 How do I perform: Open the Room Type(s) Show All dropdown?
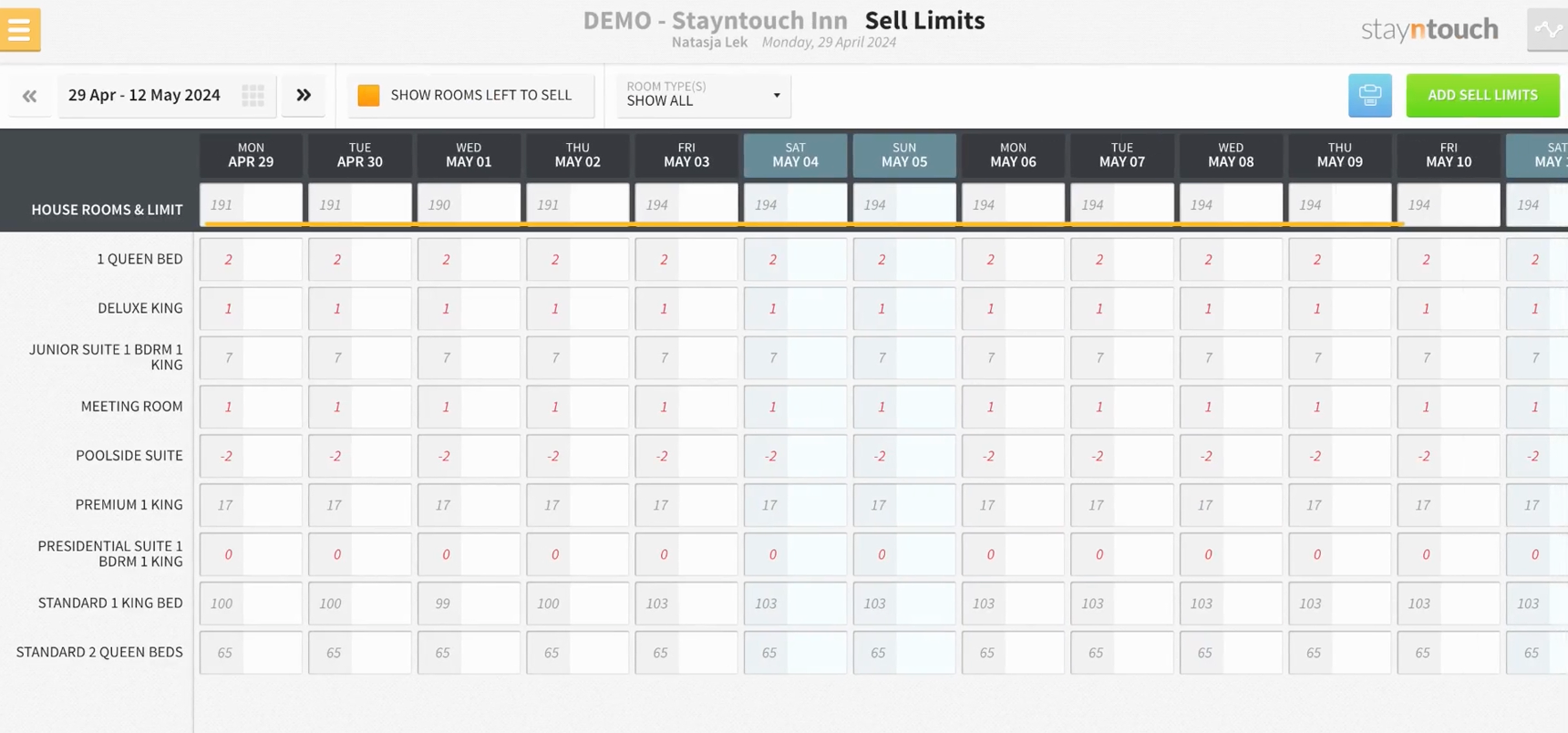coord(703,95)
